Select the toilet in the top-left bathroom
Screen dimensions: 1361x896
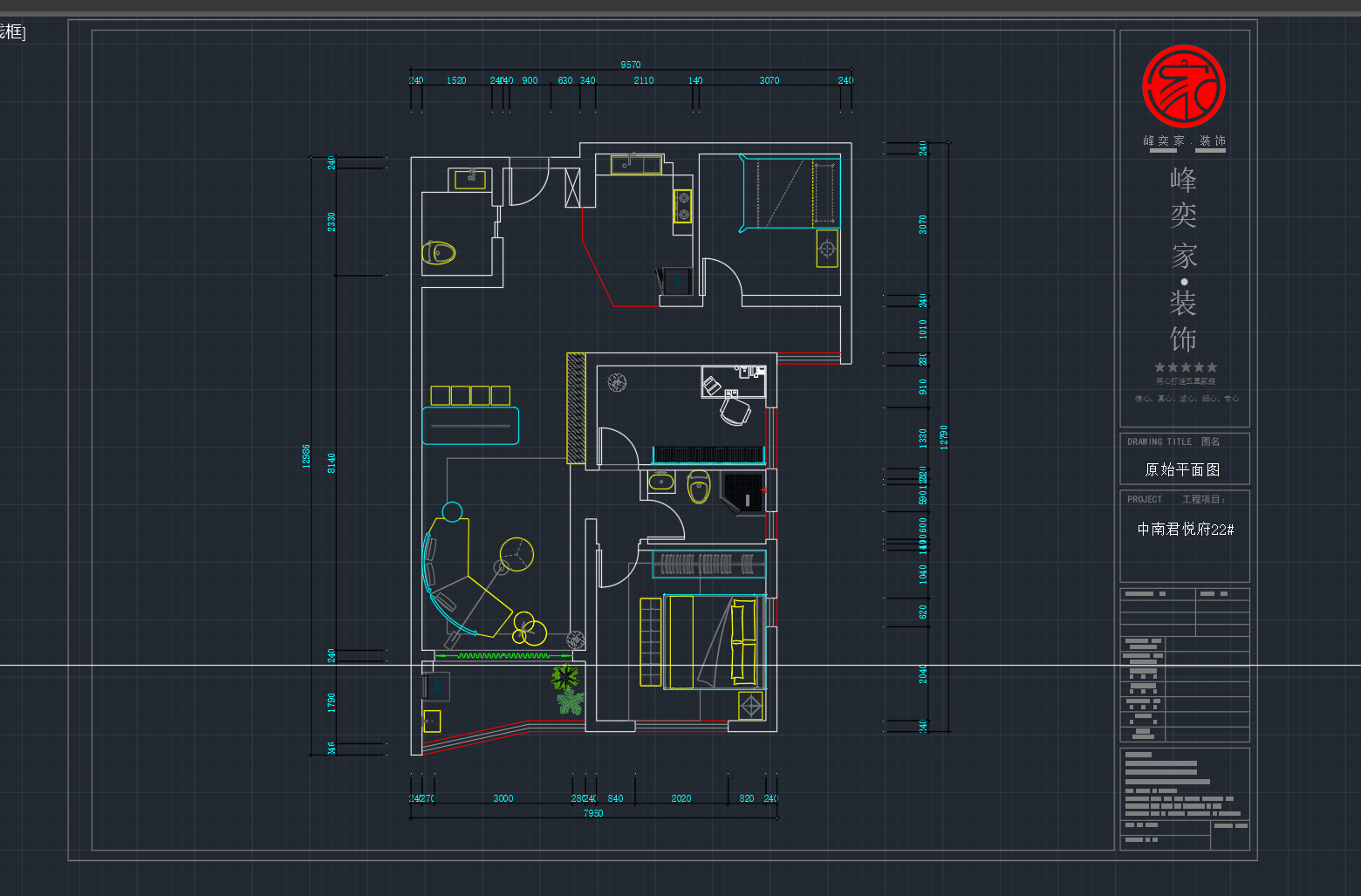pyautogui.click(x=439, y=253)
